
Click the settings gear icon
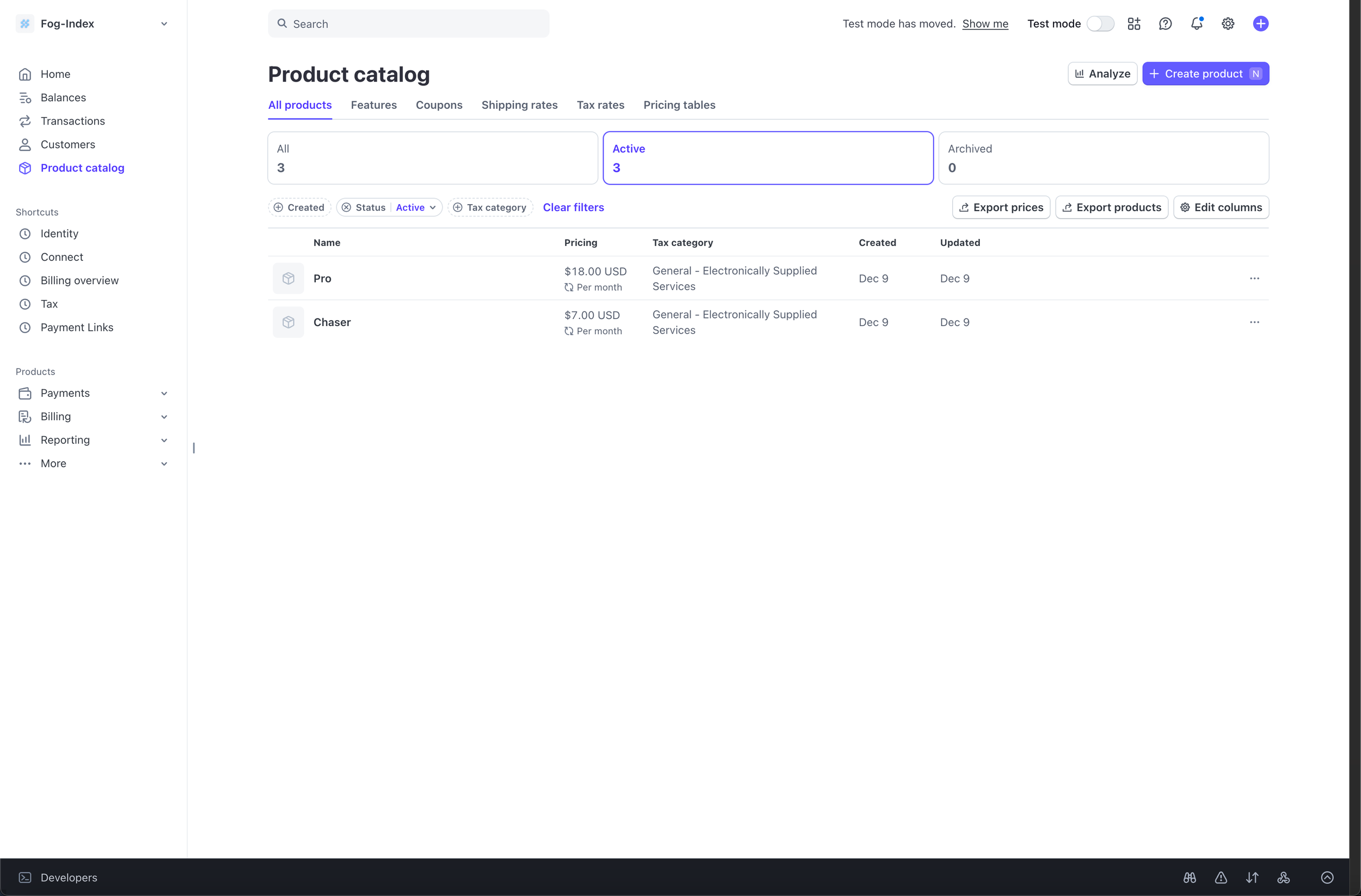pyautogui.click(x=1228, y=23)
